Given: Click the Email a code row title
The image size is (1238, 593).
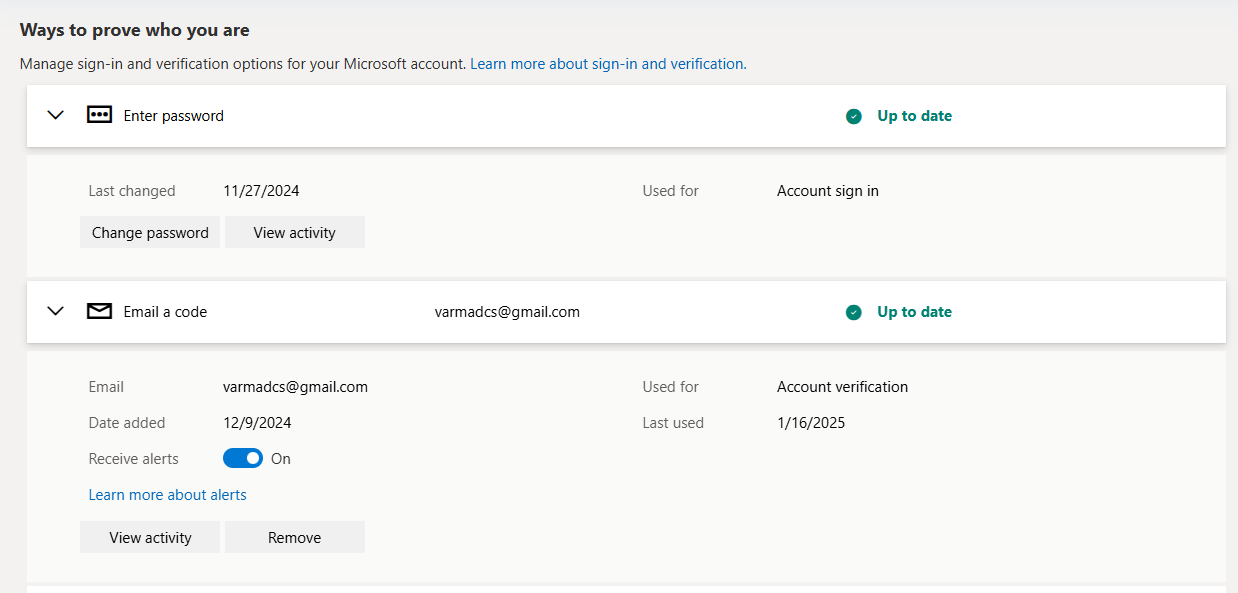Looking at the screenshot, I should point(165,312).
